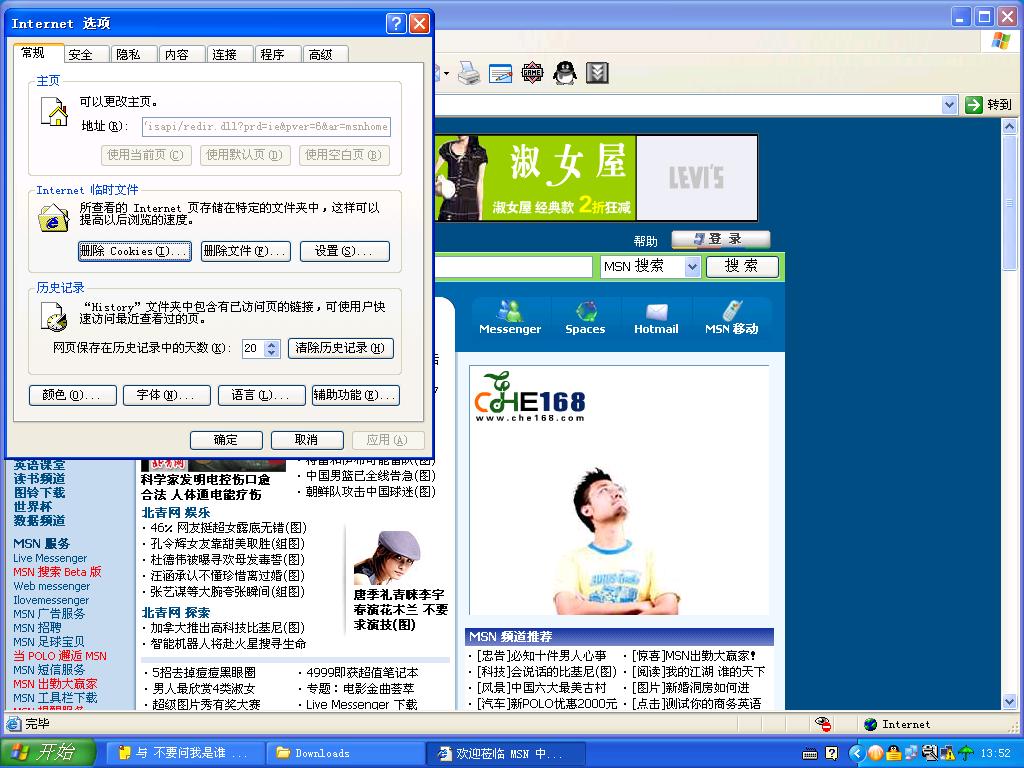
Task: Click the 帮助 link on the MSN page
Action: pyautogui.click(x=645, y=241)
